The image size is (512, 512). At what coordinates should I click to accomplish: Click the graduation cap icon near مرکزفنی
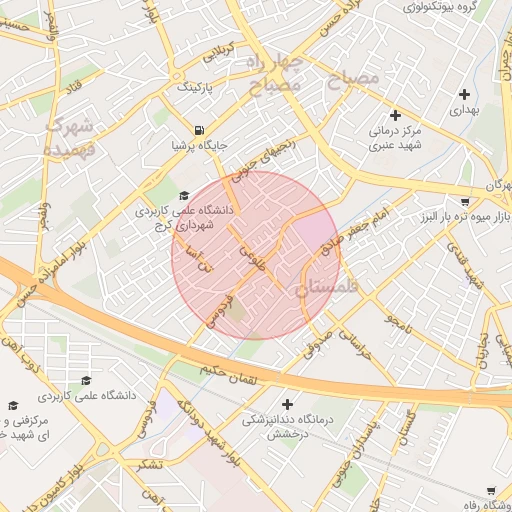(x=13, y=405)
